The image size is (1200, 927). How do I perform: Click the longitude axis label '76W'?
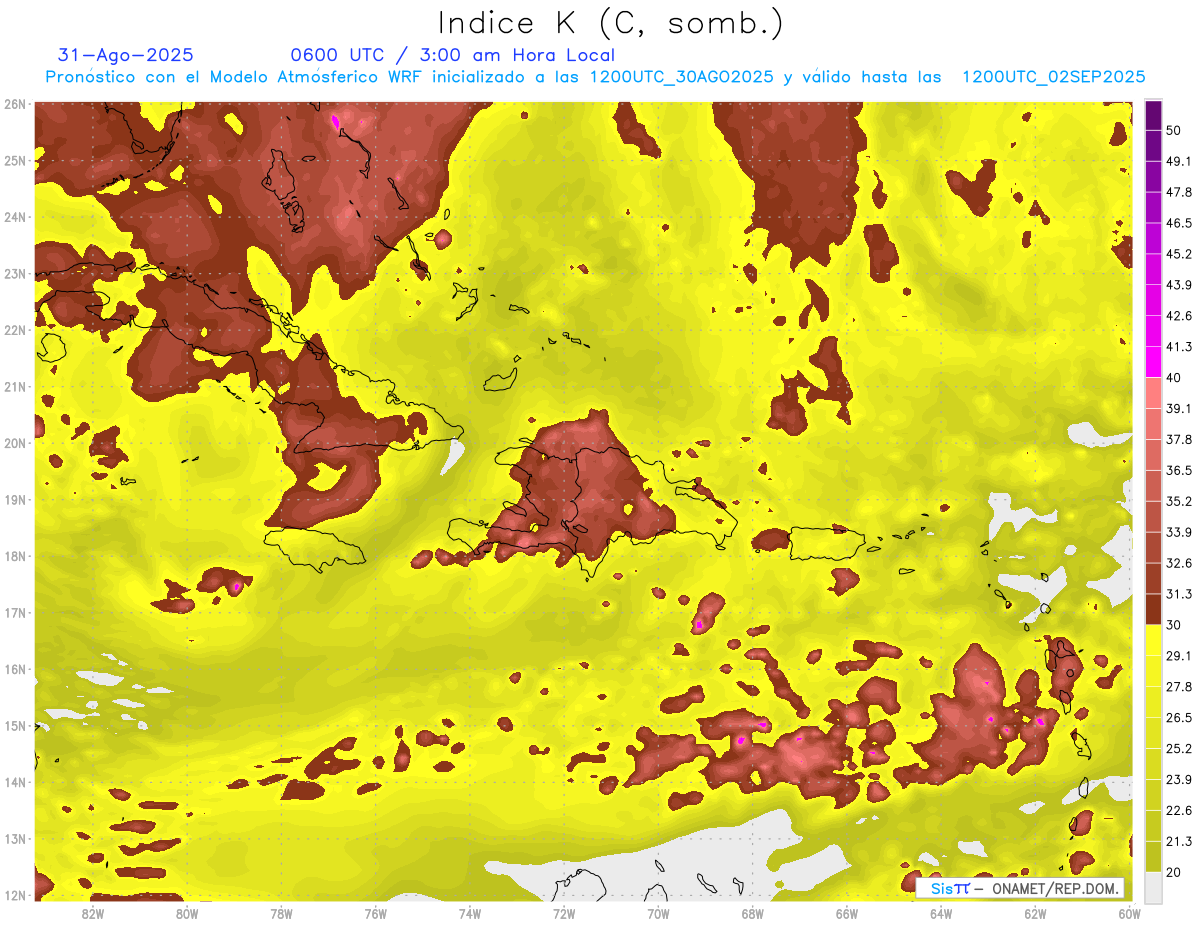375,913
